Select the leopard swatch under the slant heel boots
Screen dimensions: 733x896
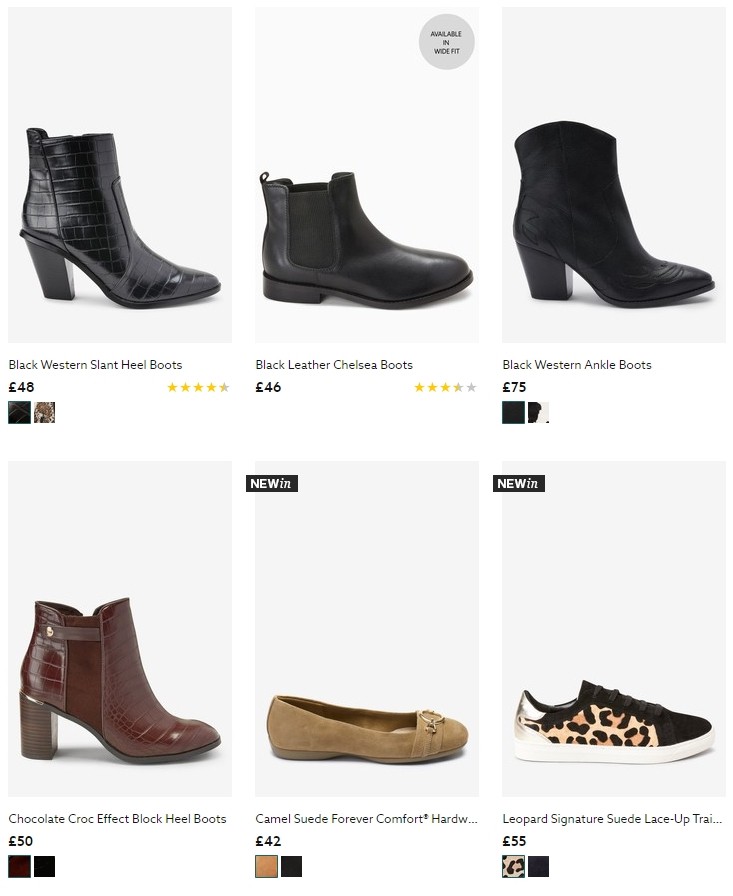[44, 412]
